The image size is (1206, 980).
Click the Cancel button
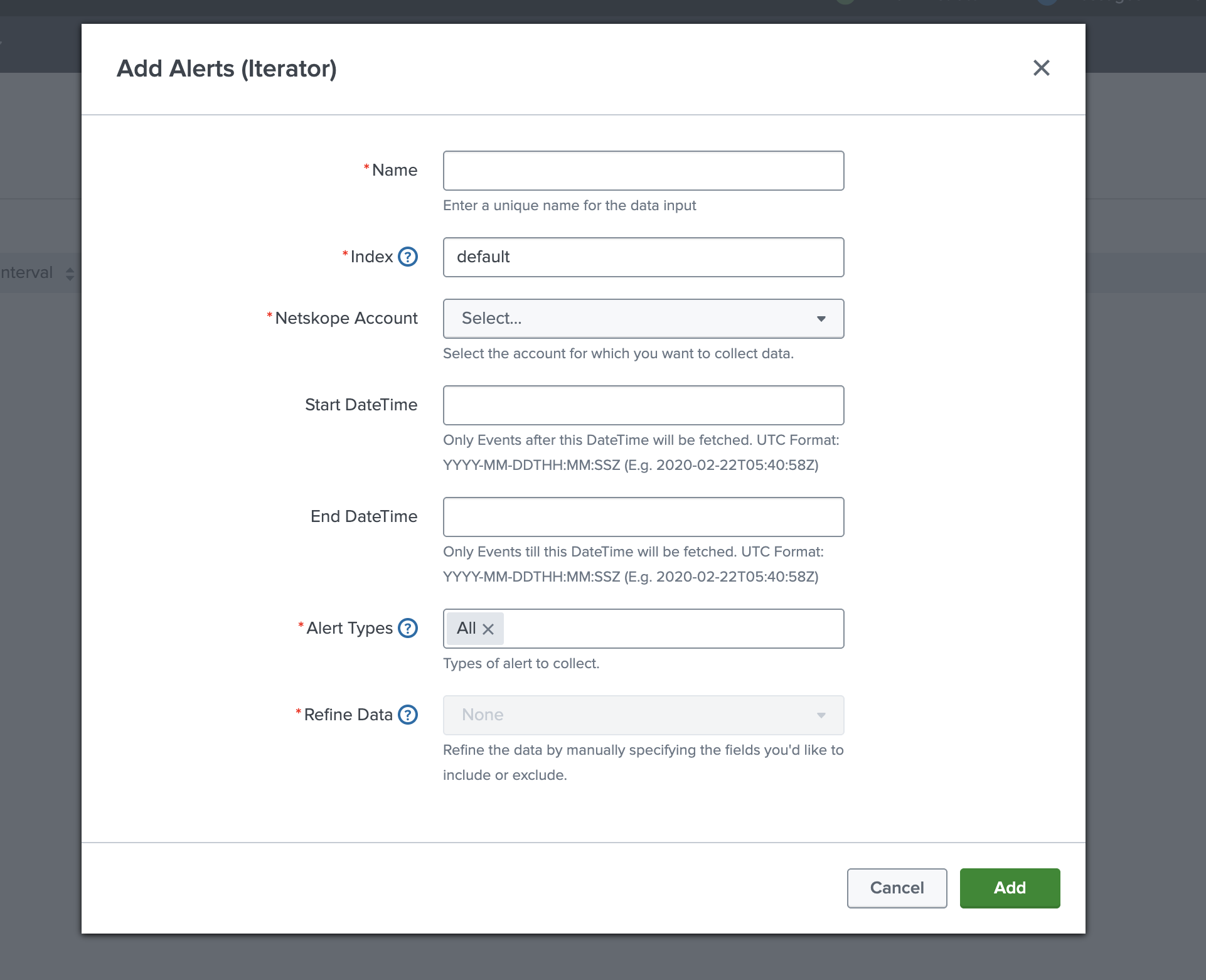[897, 888]
